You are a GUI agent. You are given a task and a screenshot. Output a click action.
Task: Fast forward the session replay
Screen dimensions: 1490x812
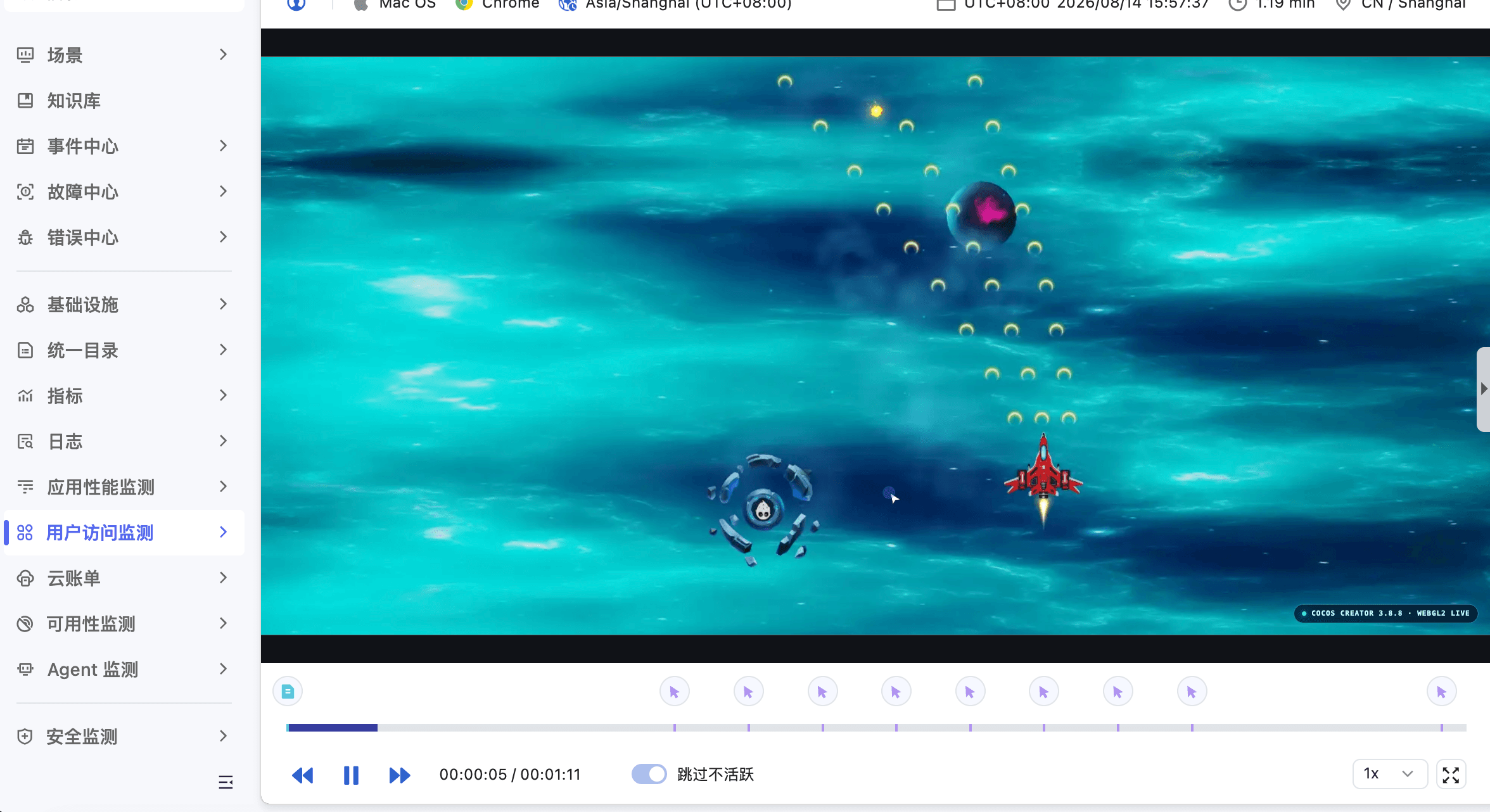point(400,775)
